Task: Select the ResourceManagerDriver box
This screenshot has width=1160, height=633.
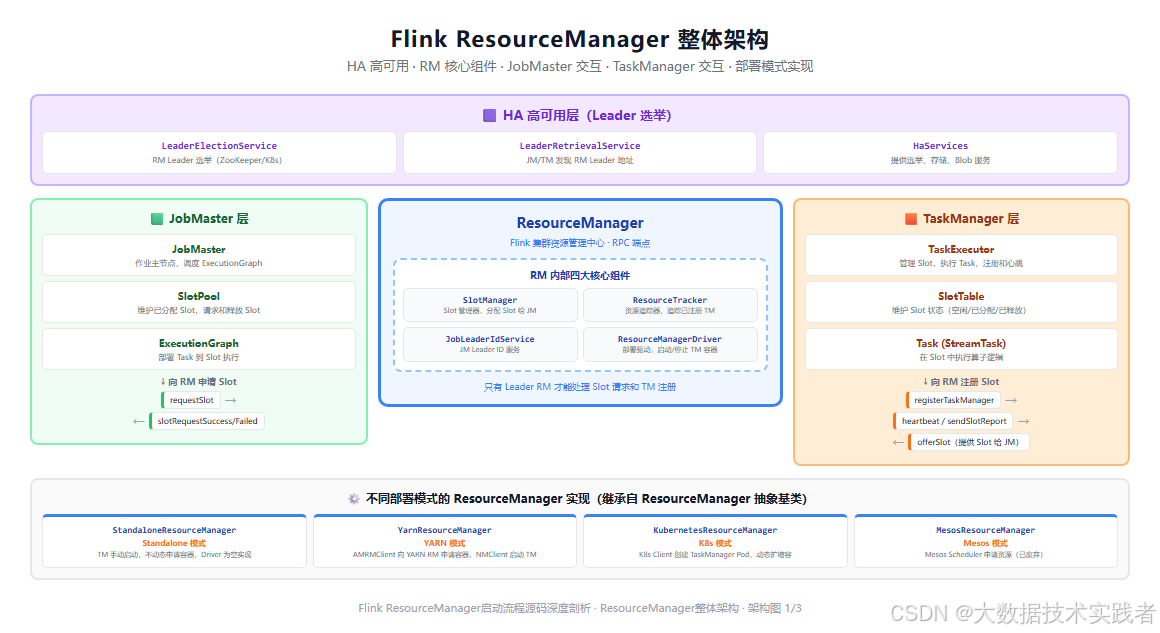Action: coord(670,344)
